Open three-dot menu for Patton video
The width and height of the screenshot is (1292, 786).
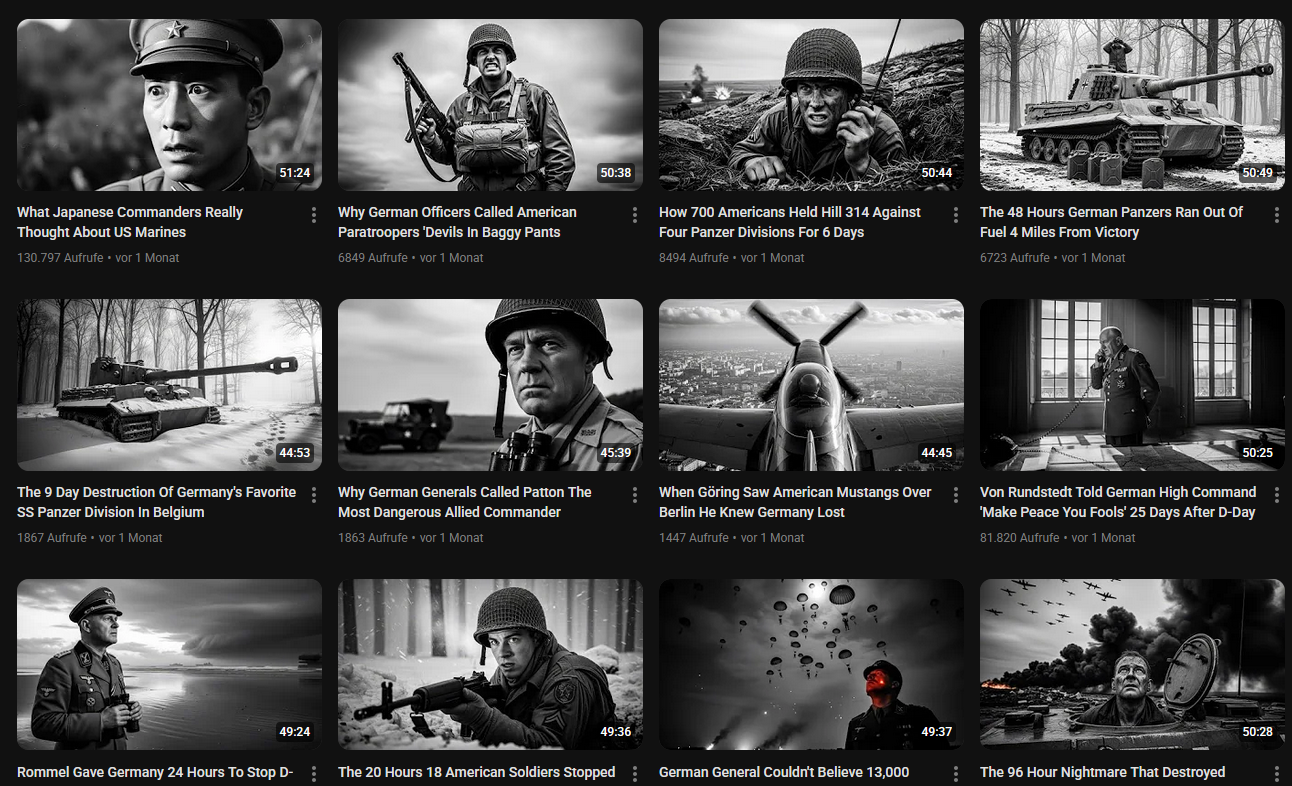[x=635, y=495]
